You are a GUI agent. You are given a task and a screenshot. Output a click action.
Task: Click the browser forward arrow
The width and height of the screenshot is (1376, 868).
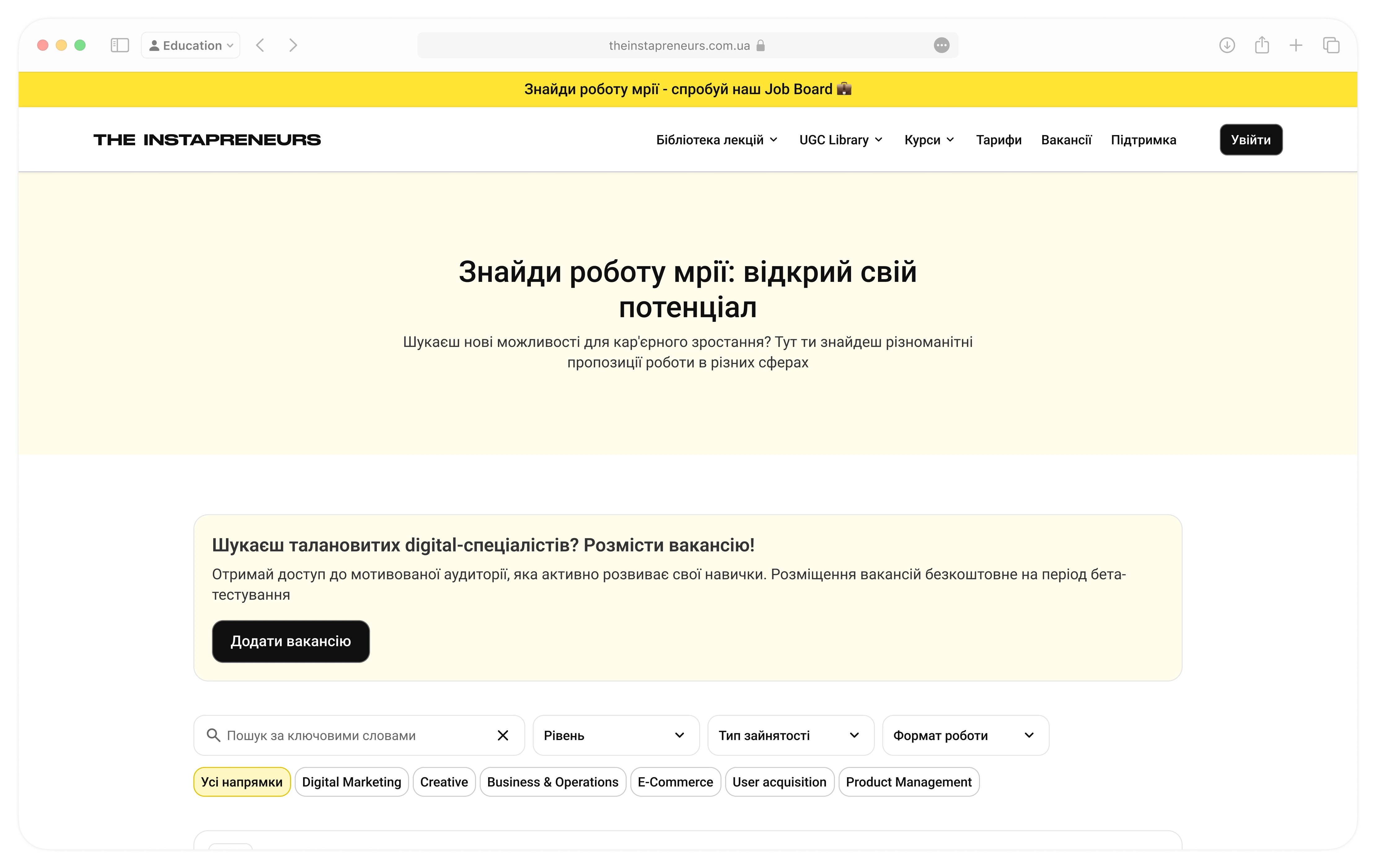(293, 45)
